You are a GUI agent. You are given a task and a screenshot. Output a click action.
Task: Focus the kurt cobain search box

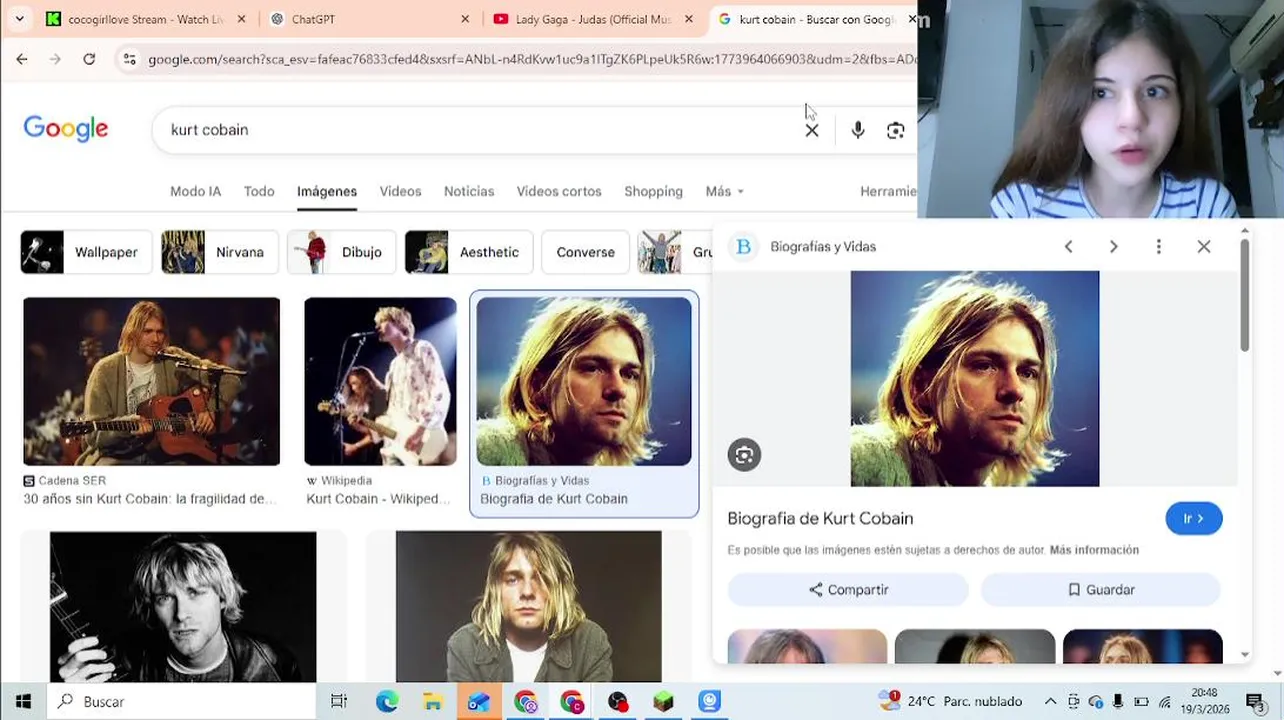coord(480,130)
